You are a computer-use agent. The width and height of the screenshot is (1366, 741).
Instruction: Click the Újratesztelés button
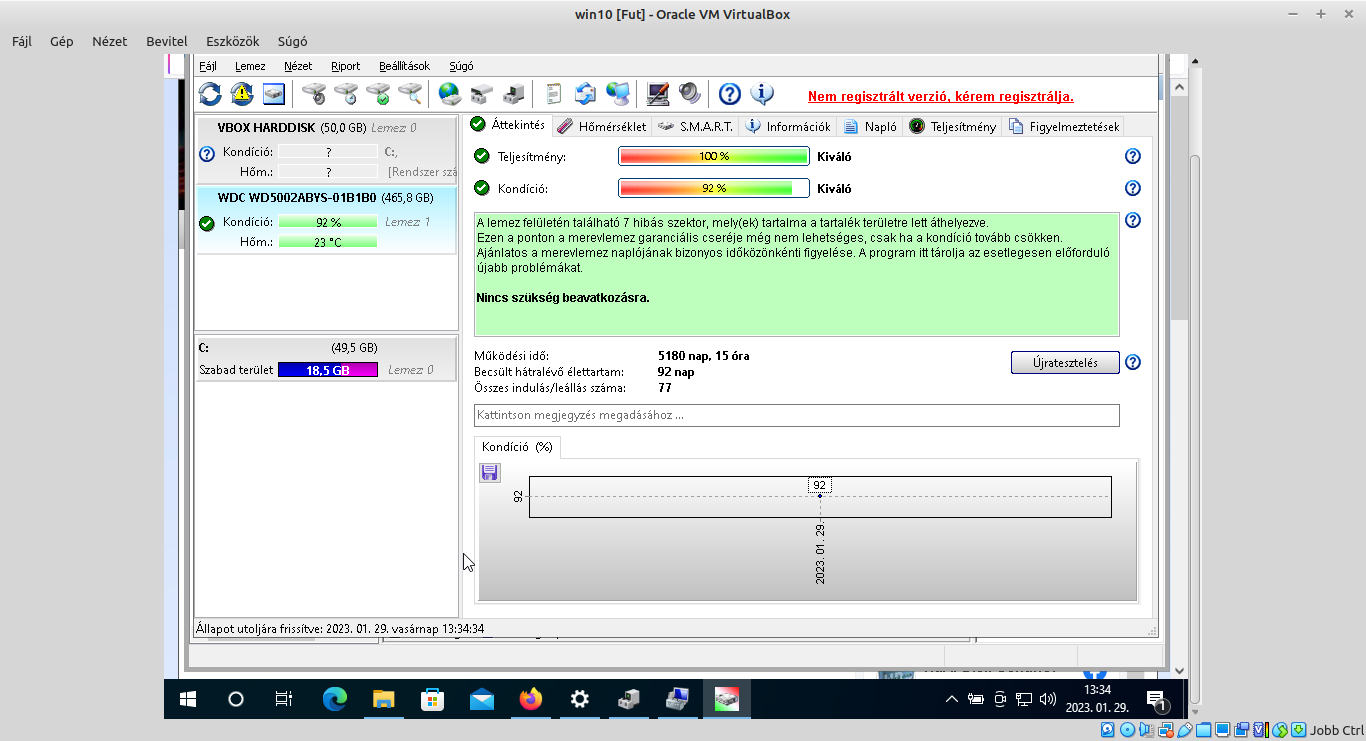tap(1065, 363)
